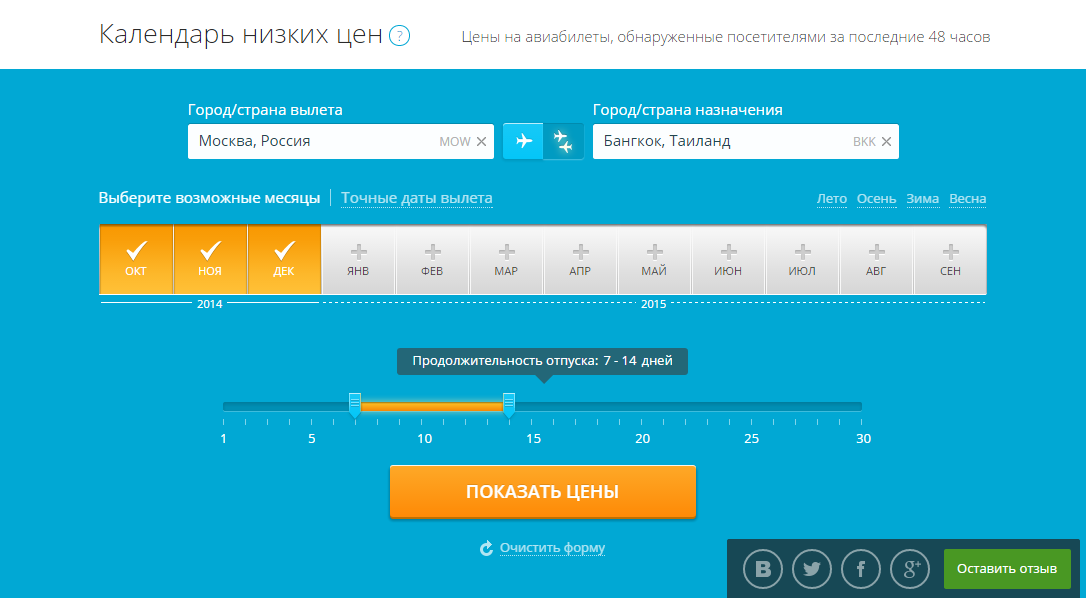The width and height of the screenshot is (1086, 598).
Task: Select round-trip two planes icon
Action: [564, 141]
